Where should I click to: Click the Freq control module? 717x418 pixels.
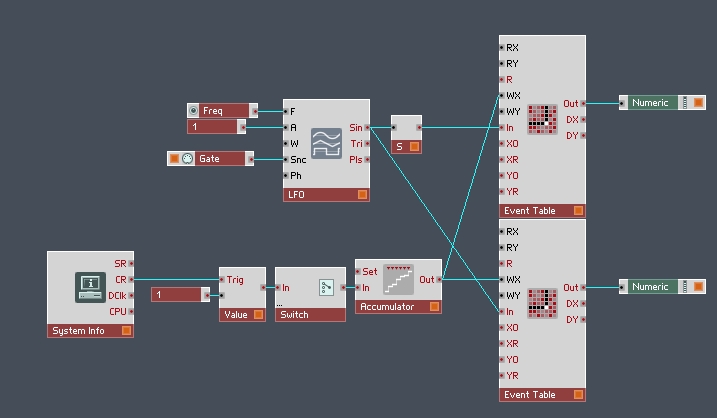pyautogui.click(x=222, y=111)
